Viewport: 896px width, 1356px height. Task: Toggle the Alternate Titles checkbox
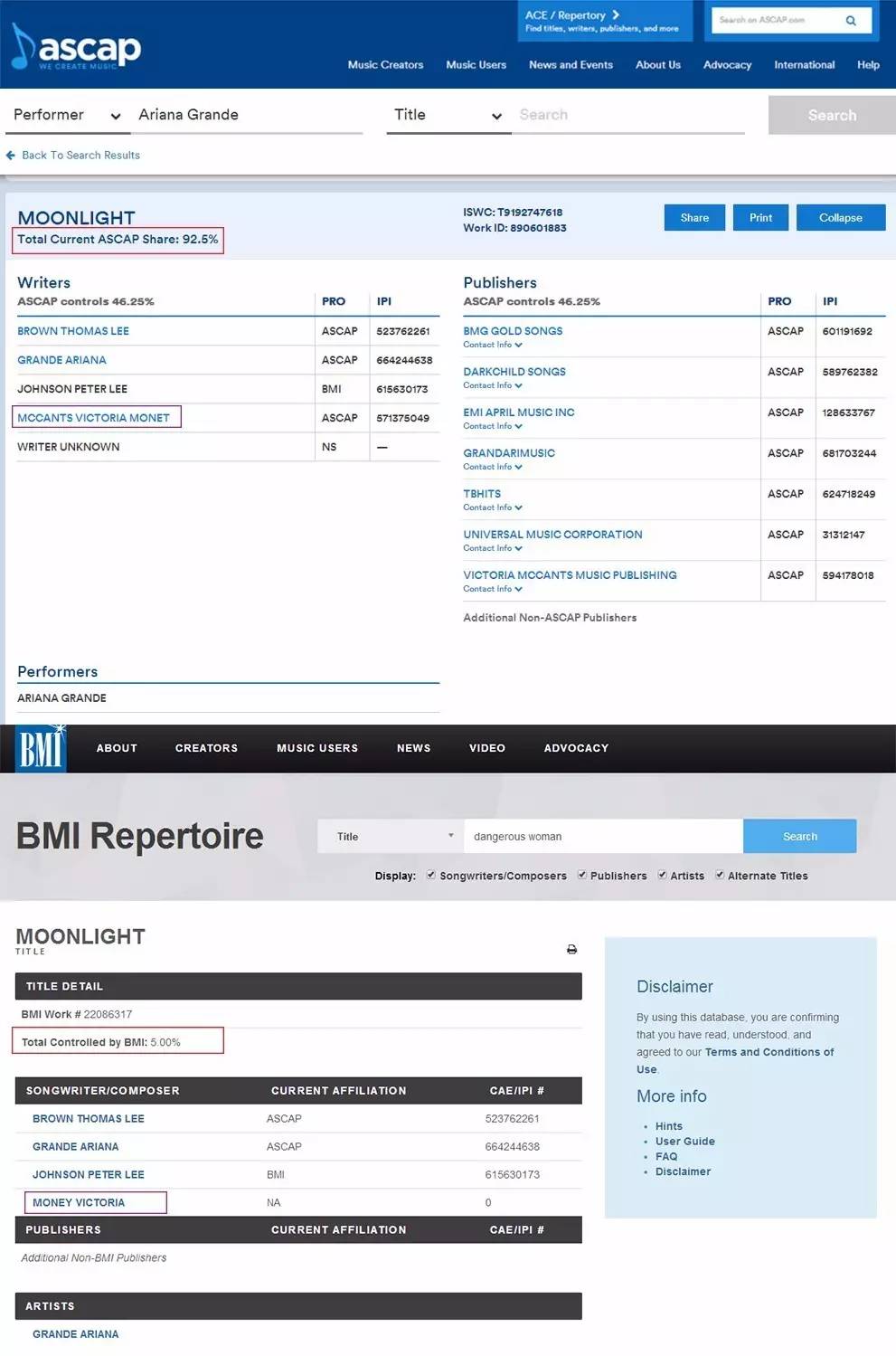(x=720, y=875)
